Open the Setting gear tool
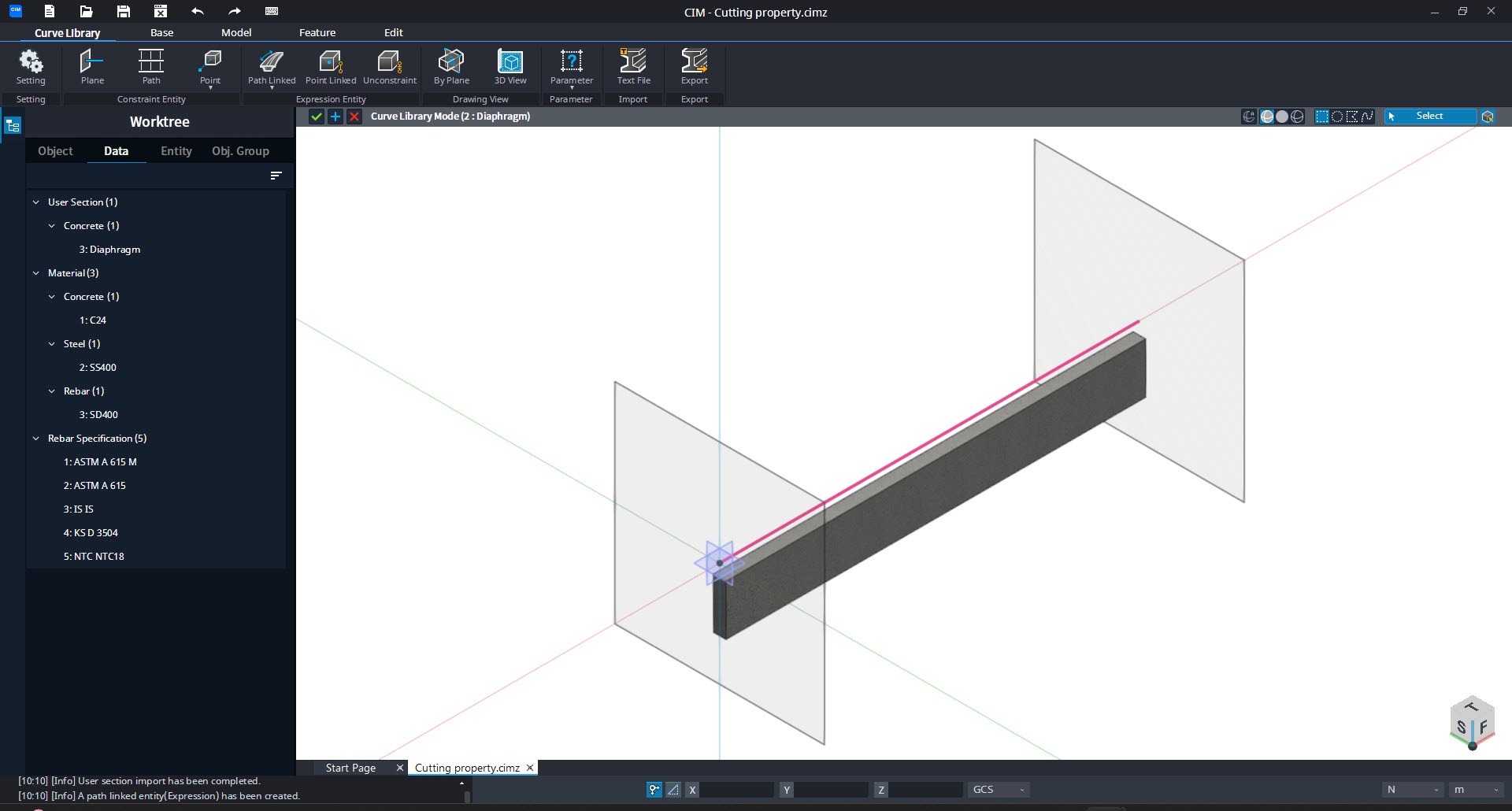 click(31, 67)
